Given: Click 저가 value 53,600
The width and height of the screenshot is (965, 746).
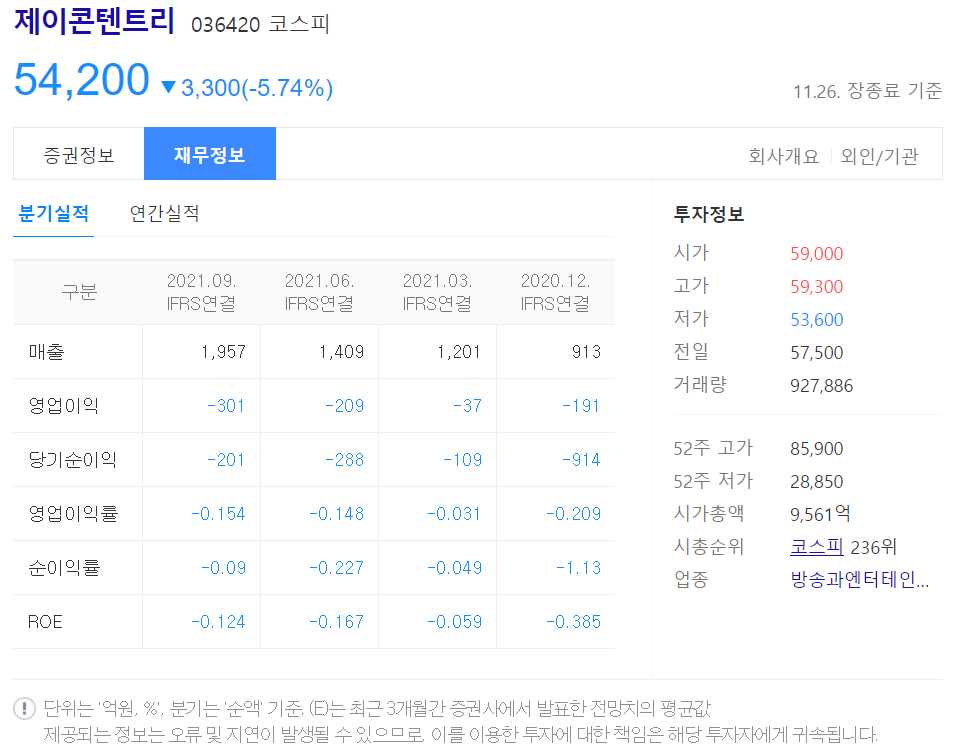Looking at the screenshot, I should [x=817, y=320].
